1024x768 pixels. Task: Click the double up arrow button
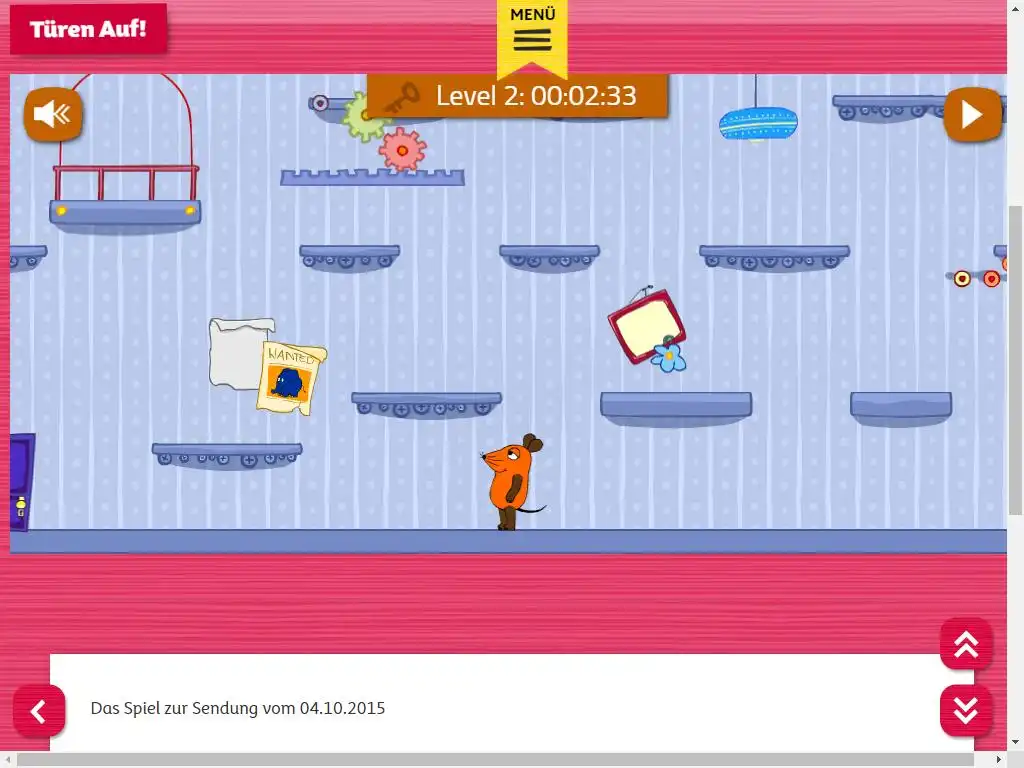966,645
